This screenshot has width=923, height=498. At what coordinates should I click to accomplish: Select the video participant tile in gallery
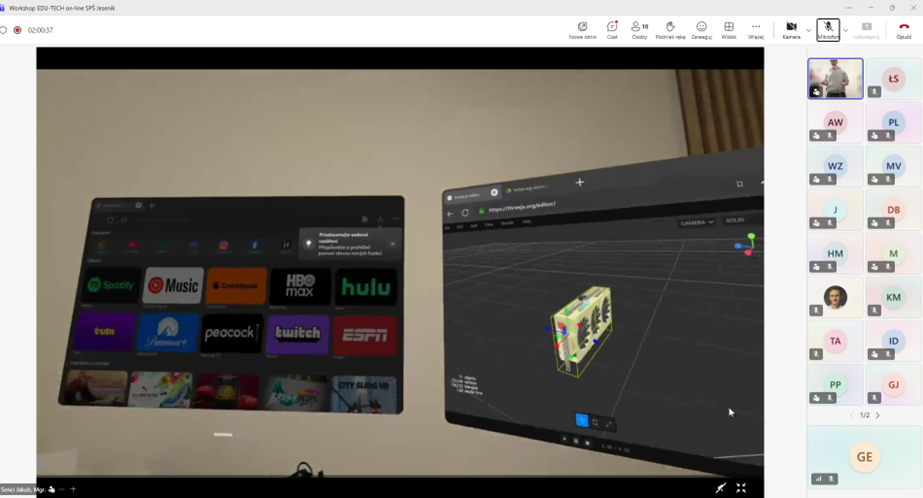pos(835,78)
